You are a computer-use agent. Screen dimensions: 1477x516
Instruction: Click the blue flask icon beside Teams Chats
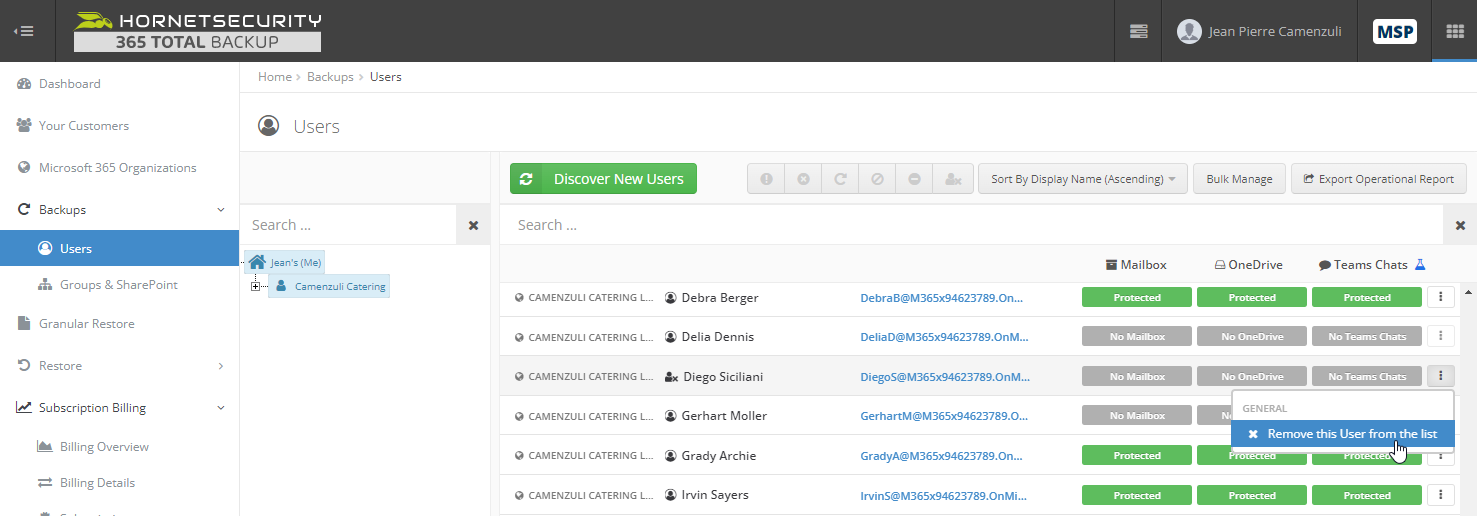[1419, 265]
